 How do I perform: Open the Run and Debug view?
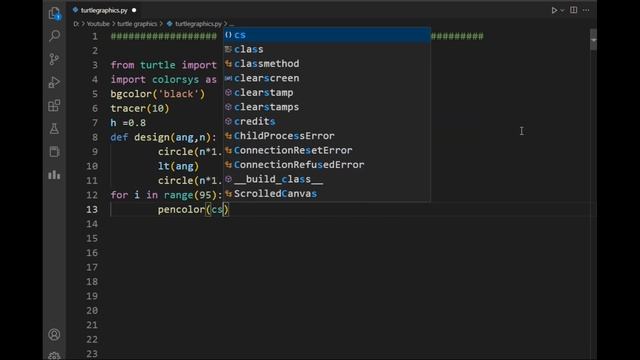pos(54,82)
